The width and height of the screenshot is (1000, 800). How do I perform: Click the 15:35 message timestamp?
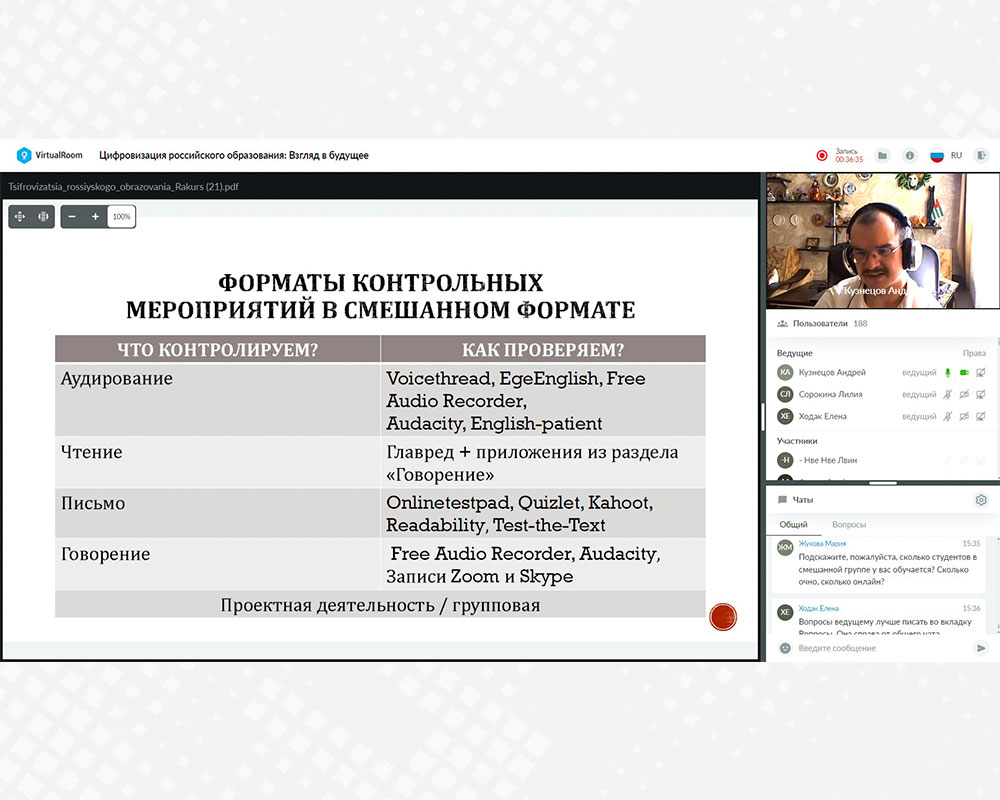point(971,544)
